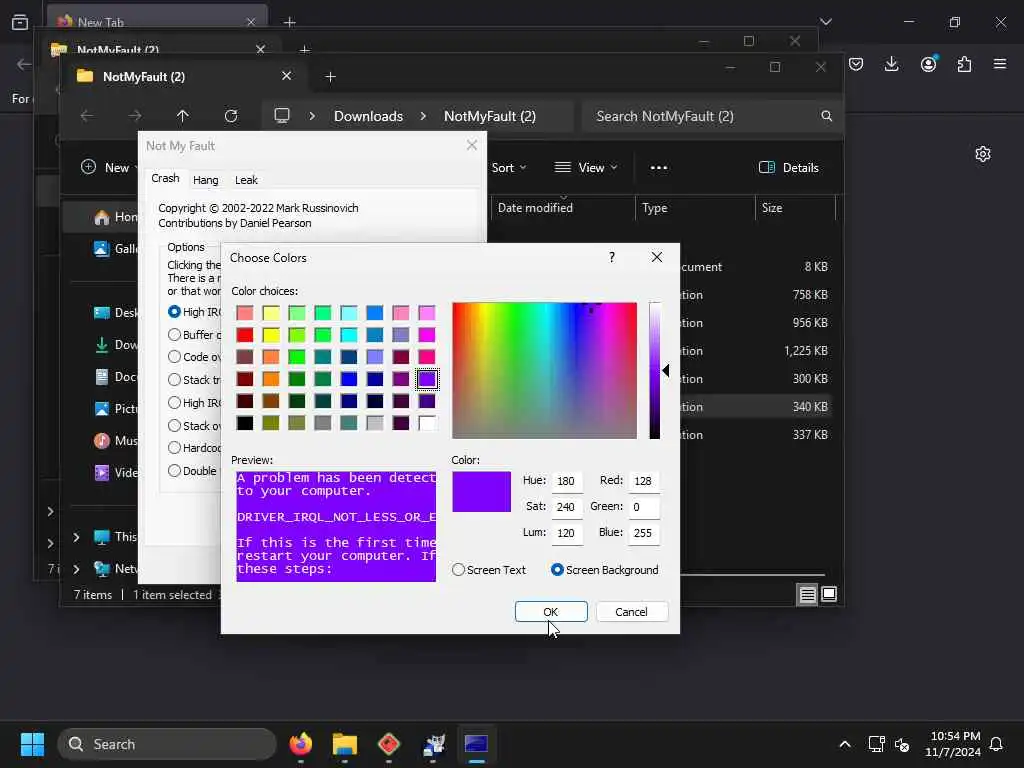Select Code overwrite radio option

(174, 357)
